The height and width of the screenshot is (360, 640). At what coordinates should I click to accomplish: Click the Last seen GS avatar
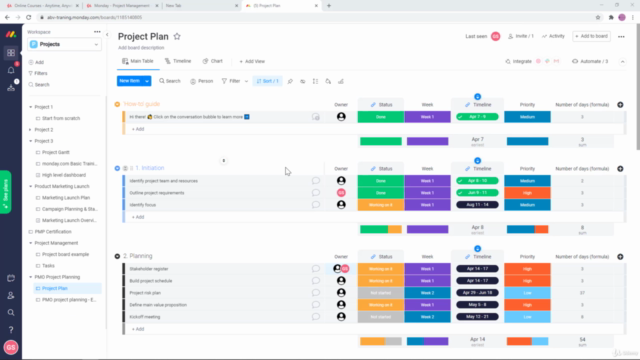[x=496, y=36]
